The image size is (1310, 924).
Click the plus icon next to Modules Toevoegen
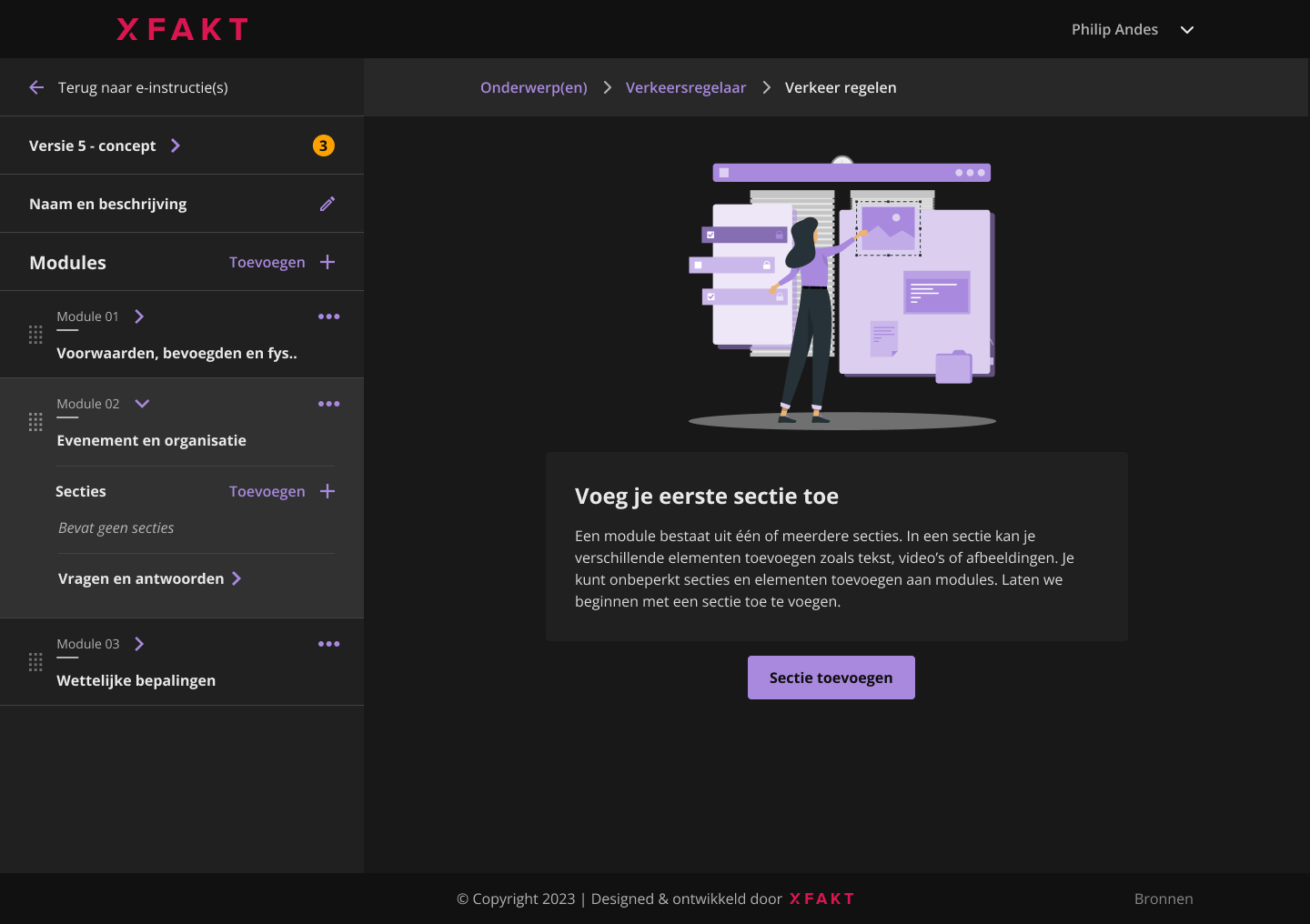pos(327,262)
